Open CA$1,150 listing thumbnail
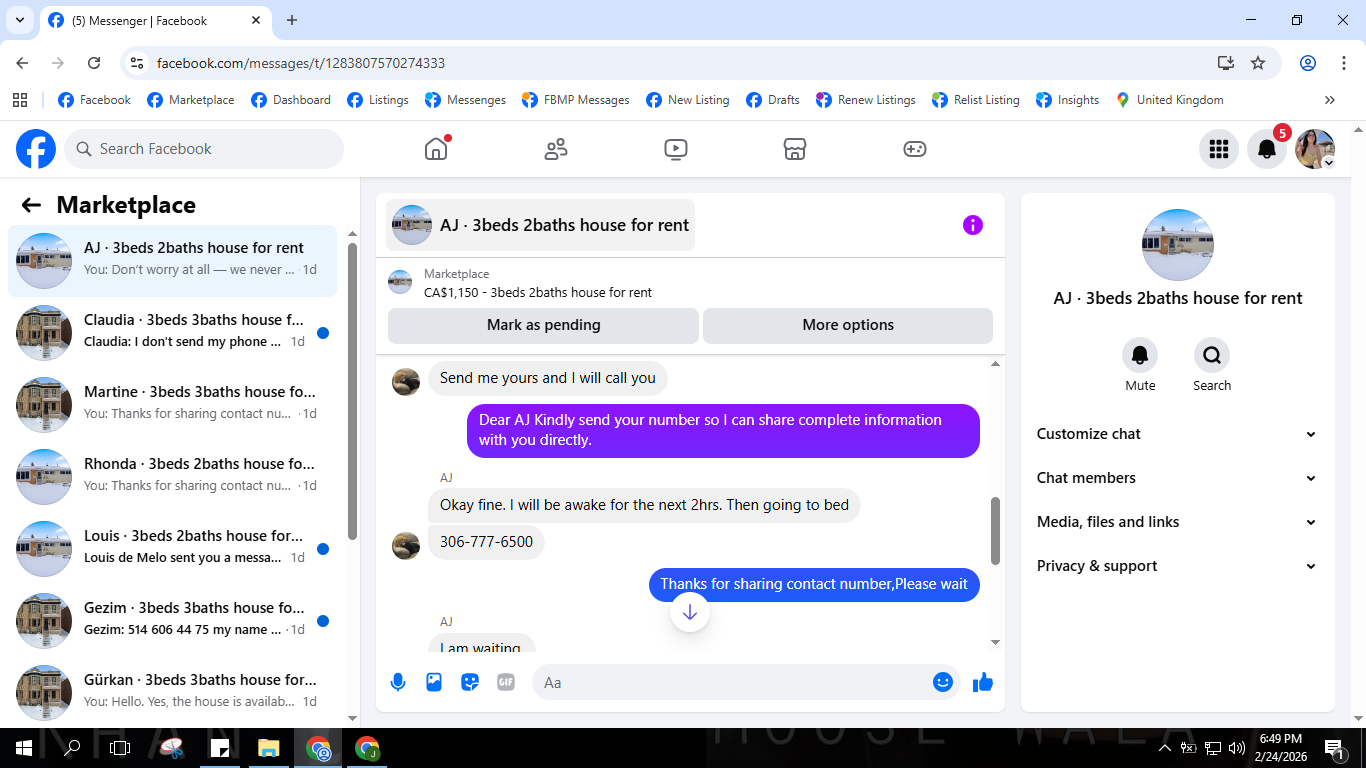Viewport: 1366px width, 768px height. point(400,283)
